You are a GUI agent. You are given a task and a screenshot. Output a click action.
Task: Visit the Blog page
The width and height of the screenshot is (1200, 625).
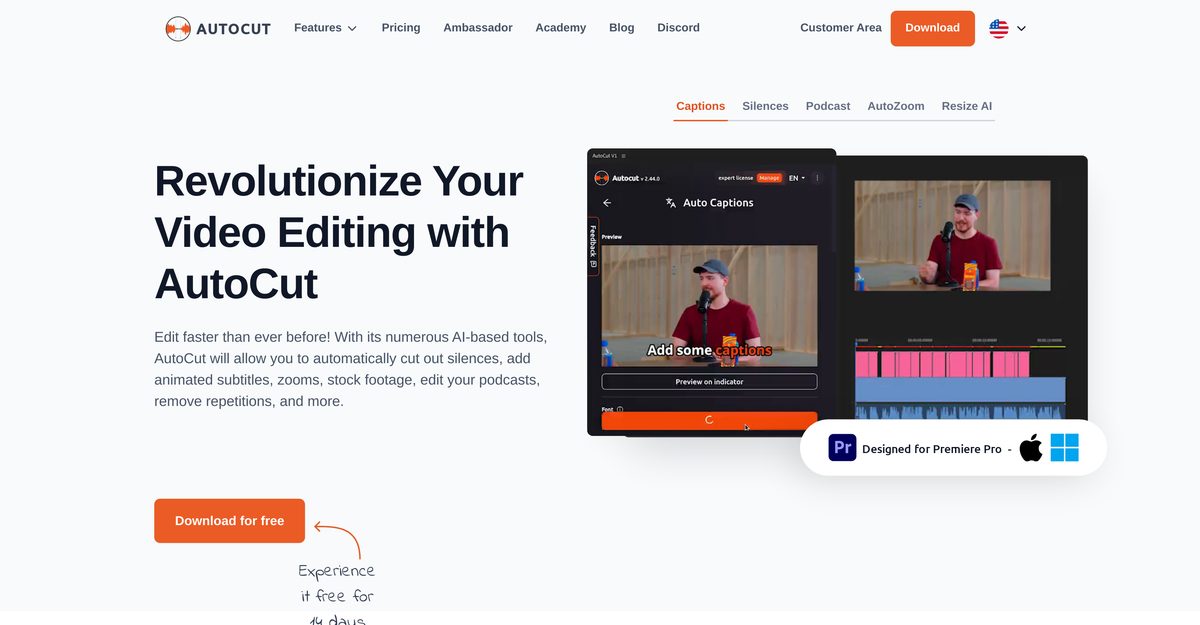[622, 28]
